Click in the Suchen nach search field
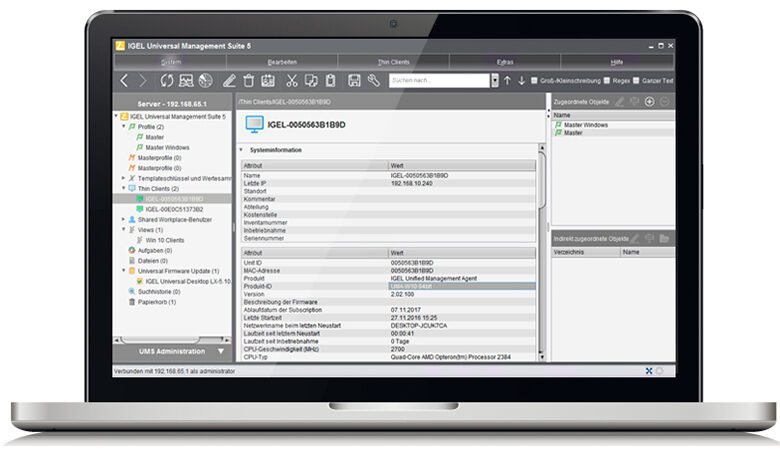Image resolution: width=780 pixels, height=457 pixels. point(439,81)
